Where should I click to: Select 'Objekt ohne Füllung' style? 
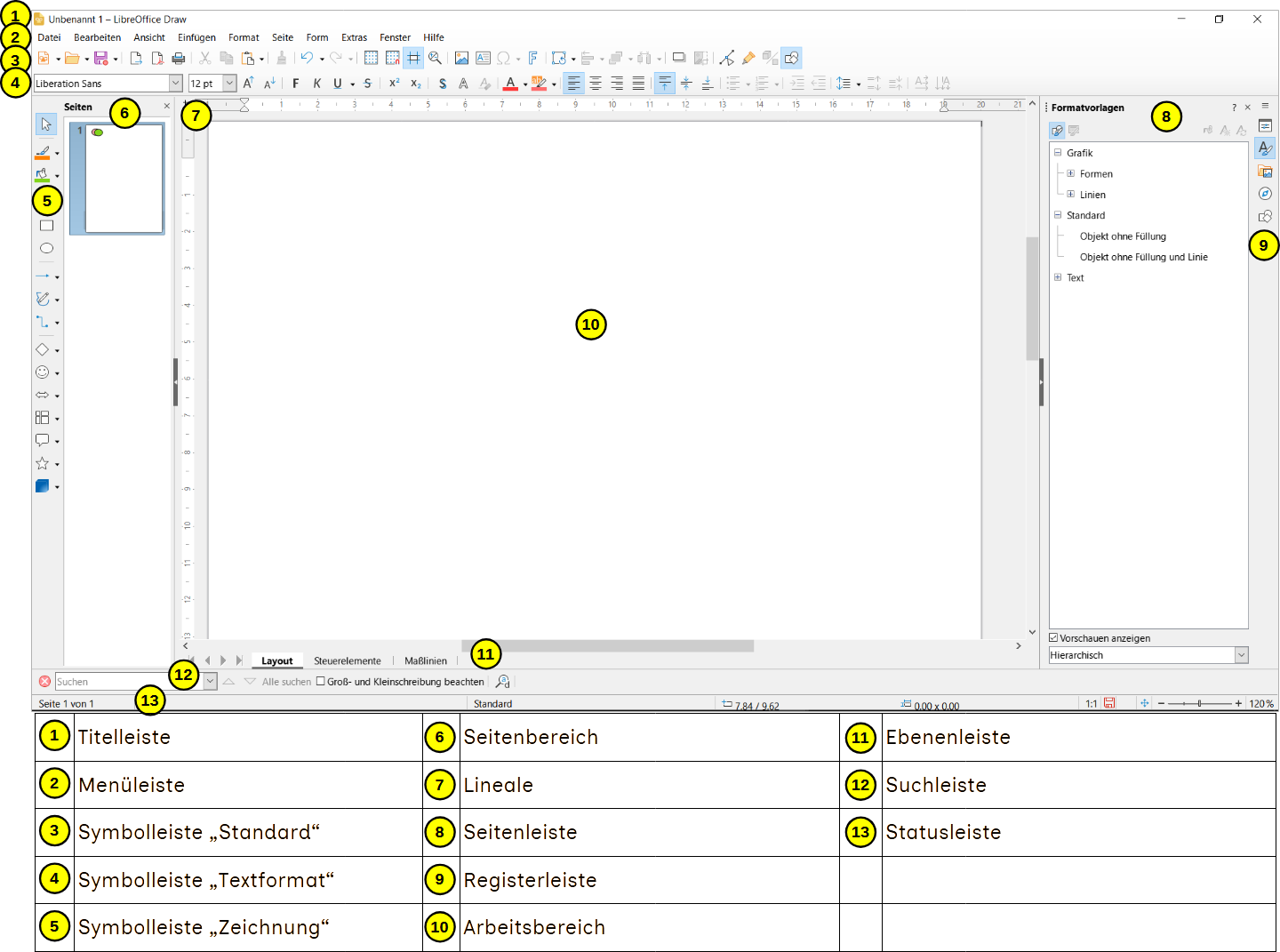pyautogui.click(x=1123, y=236)
